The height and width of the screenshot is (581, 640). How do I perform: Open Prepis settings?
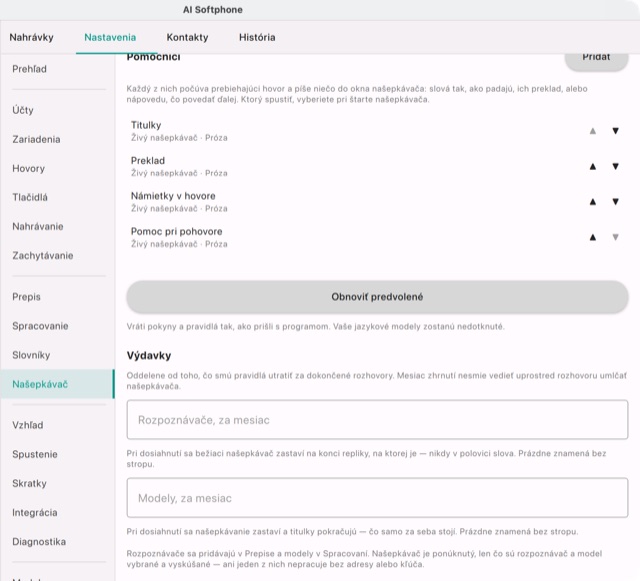coord(58,297)
